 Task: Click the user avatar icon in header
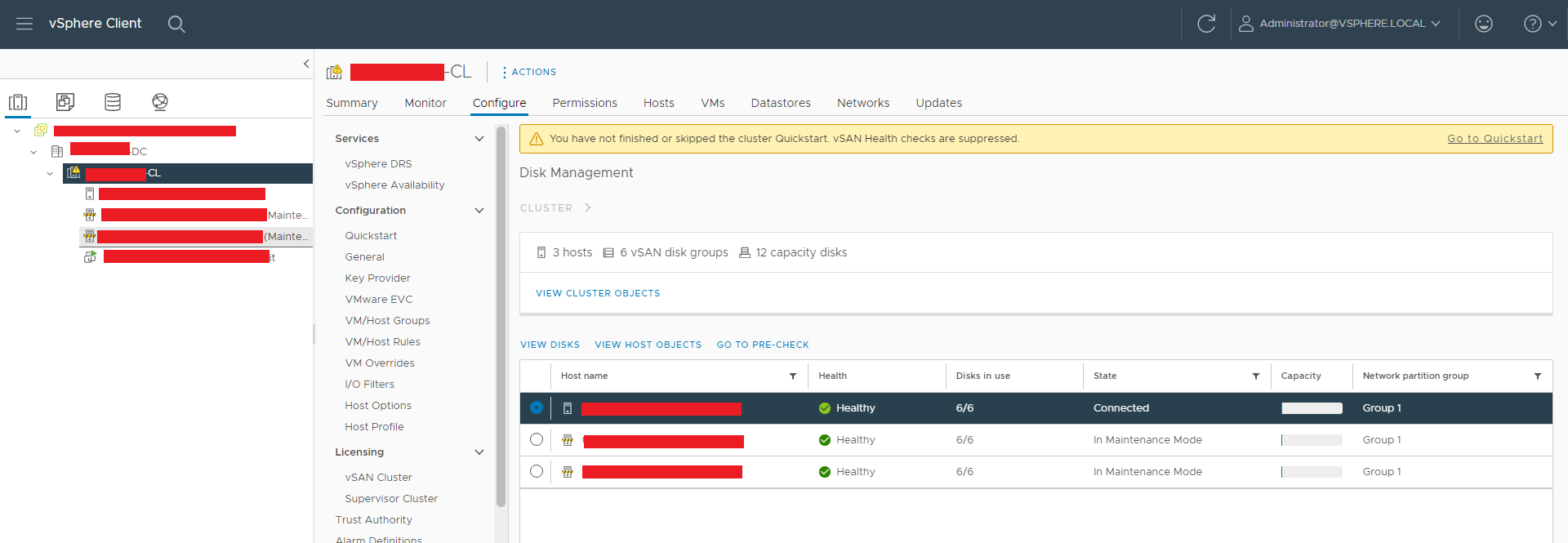pos(1246,24)
